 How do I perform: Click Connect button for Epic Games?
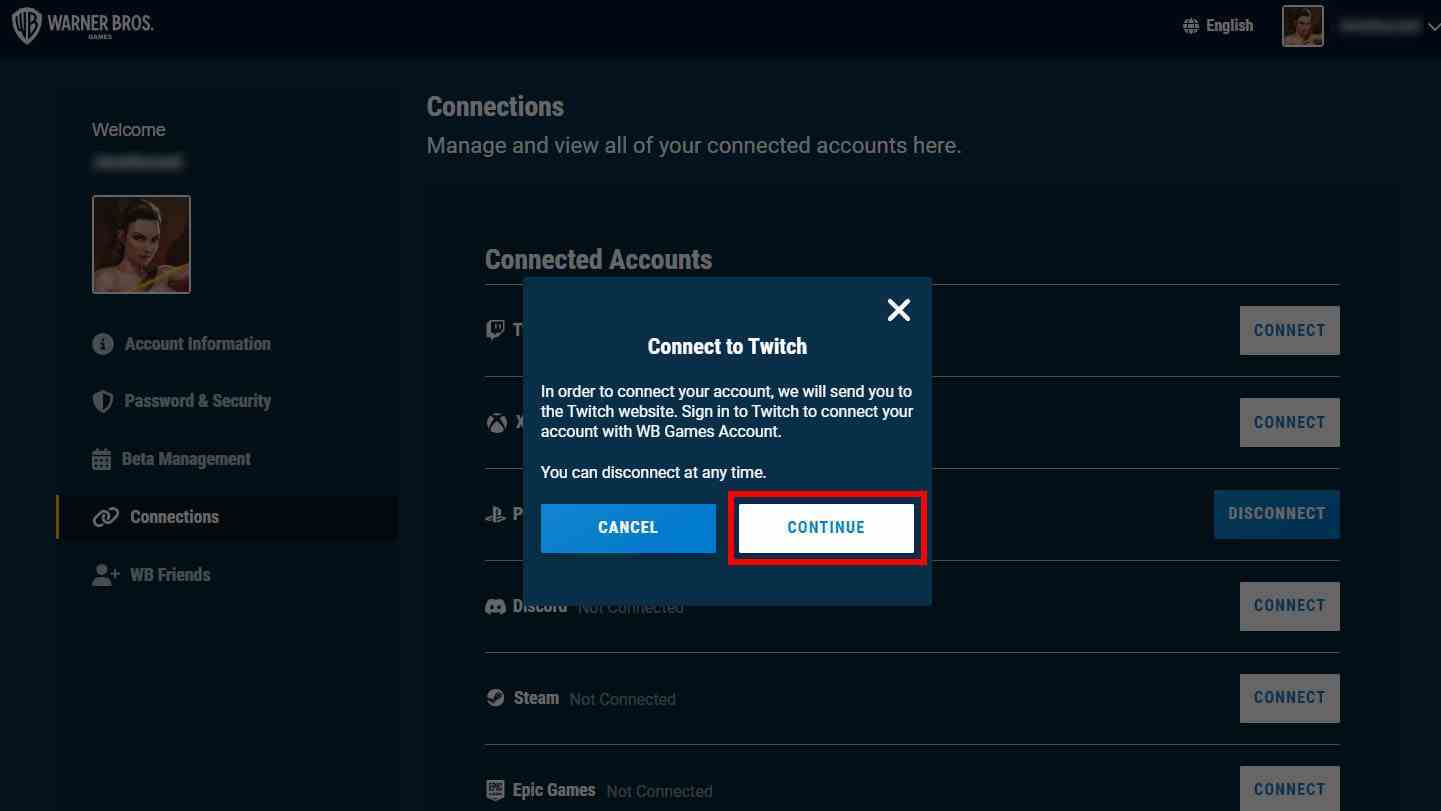(x=1289, y=789)
